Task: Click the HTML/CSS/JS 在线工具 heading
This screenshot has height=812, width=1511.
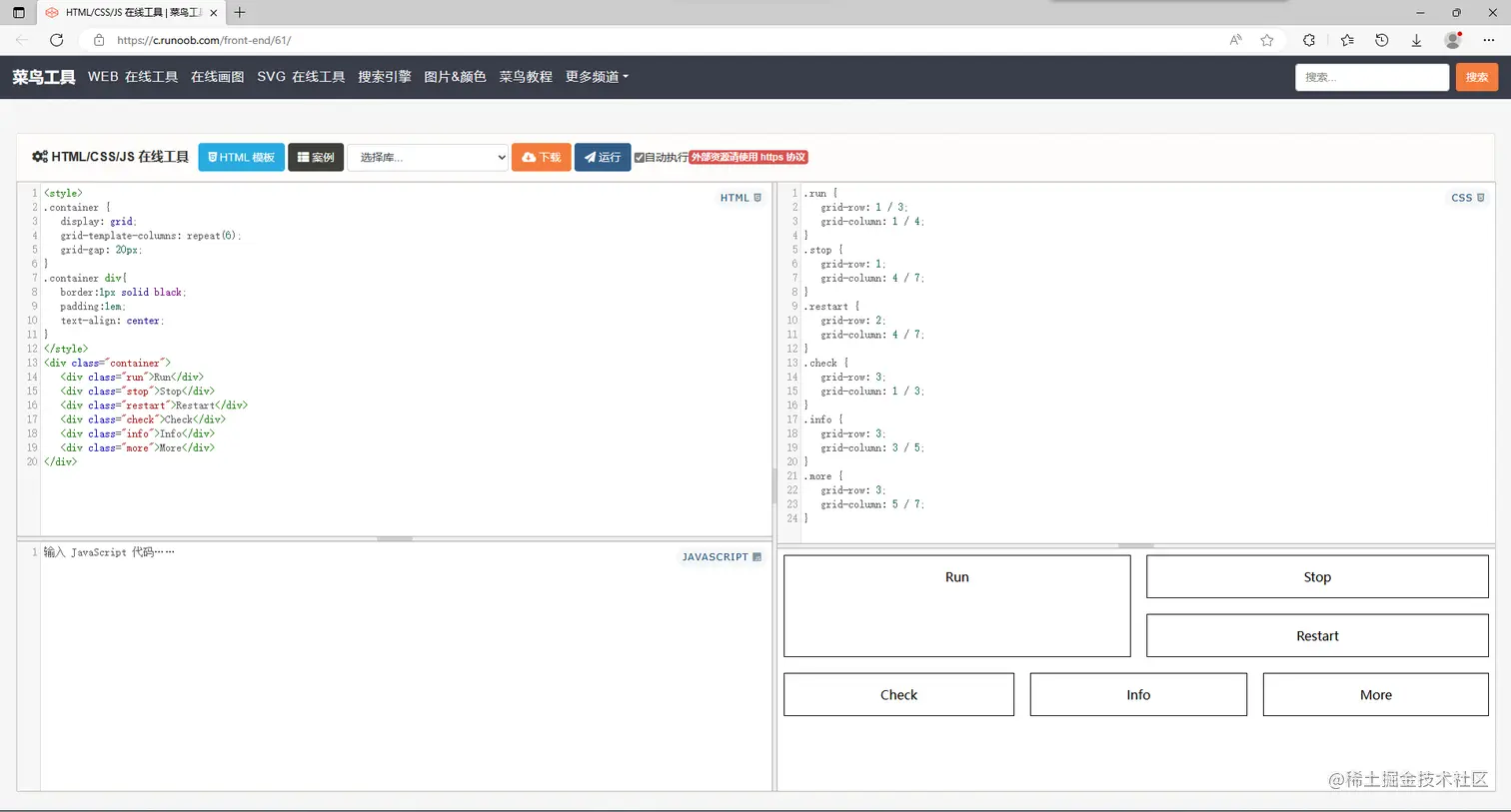Action: point(120,157)
